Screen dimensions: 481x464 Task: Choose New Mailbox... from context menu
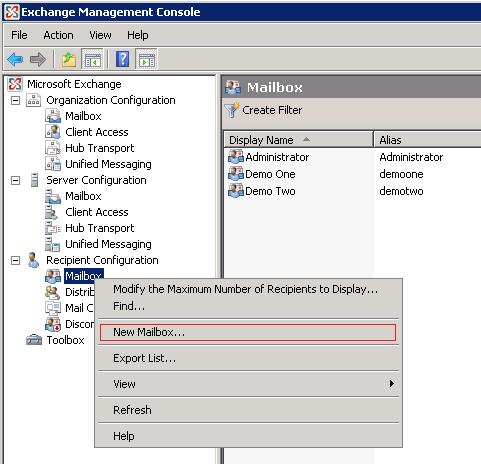248,332
